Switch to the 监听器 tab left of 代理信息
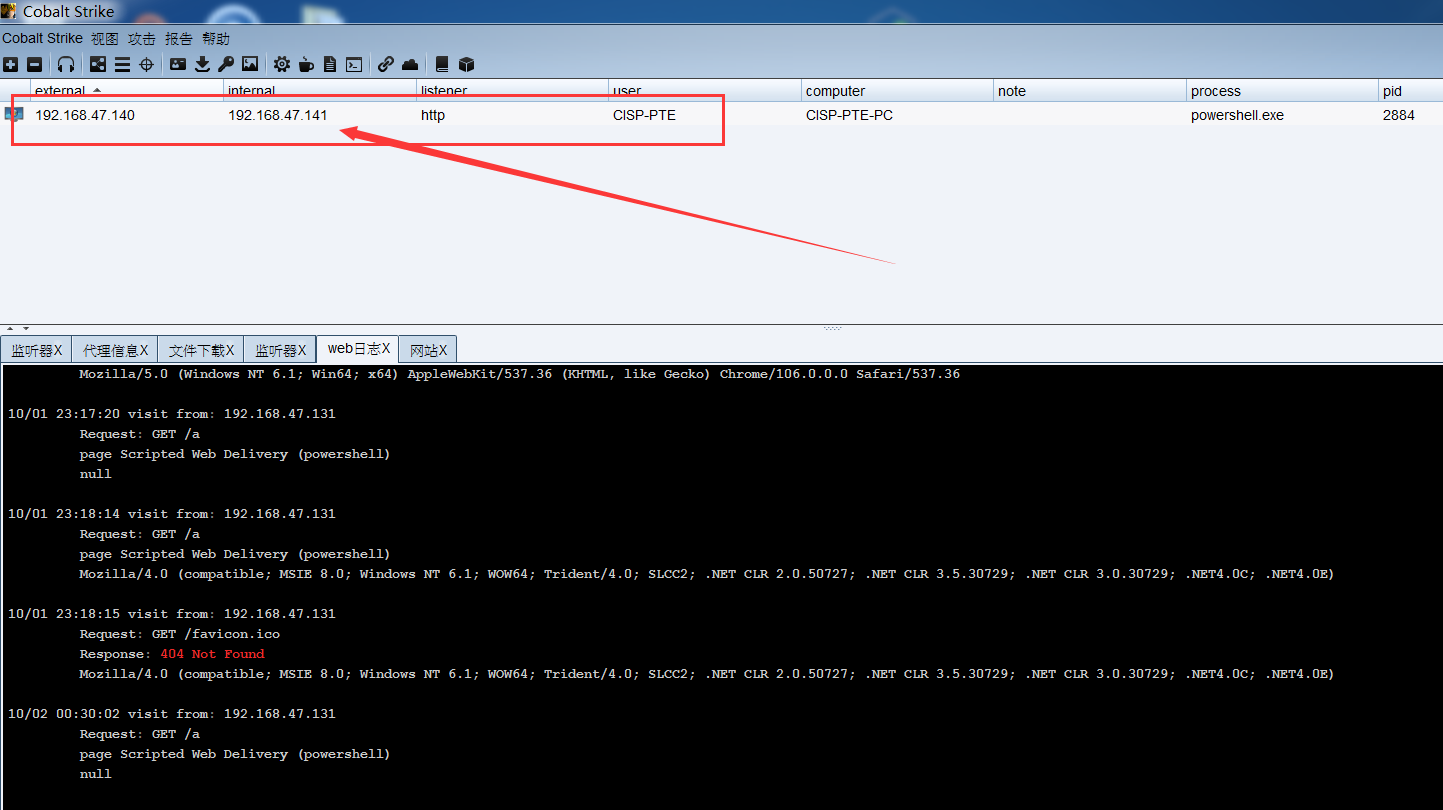1443x810 pixels. pyautogui.click(x=36, y=350)
